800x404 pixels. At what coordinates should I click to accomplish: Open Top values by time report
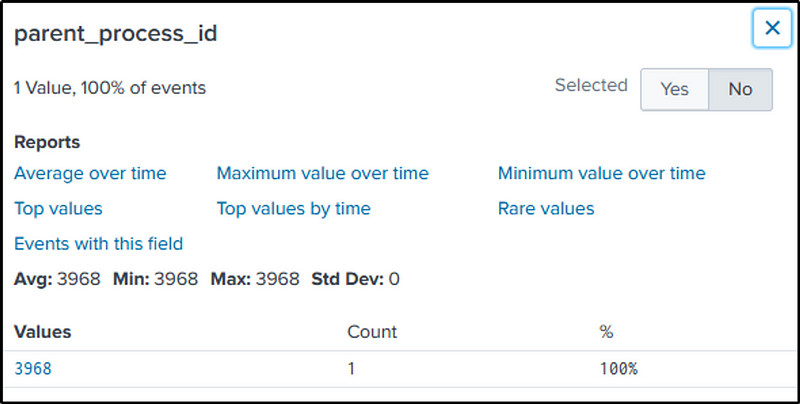pyautogui.click(x=293, y=209)
